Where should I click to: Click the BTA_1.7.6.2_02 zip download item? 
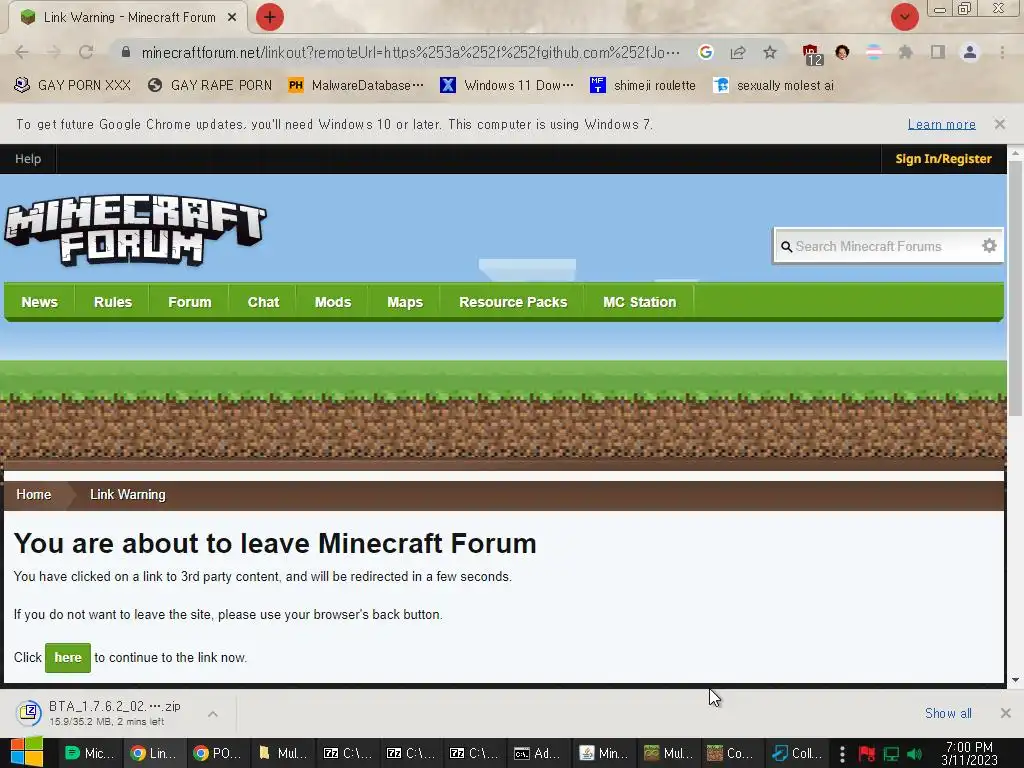(106, 713)
